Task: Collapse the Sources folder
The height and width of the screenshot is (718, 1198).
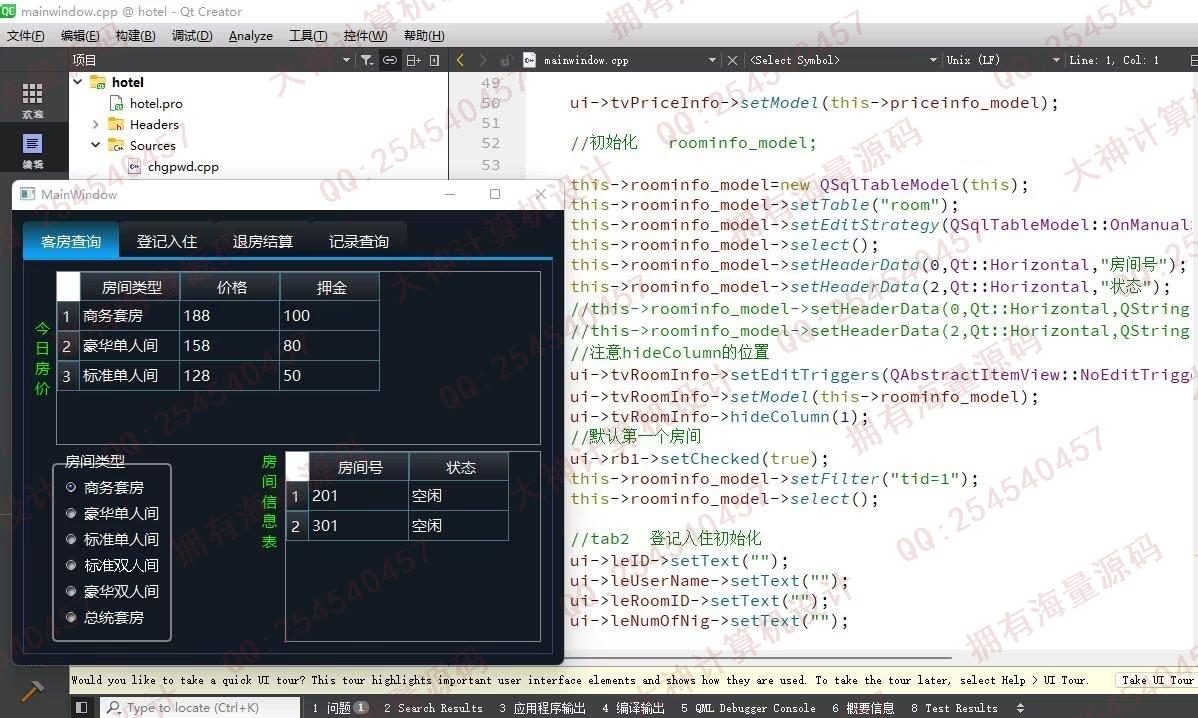Action: tap(96, 144)
